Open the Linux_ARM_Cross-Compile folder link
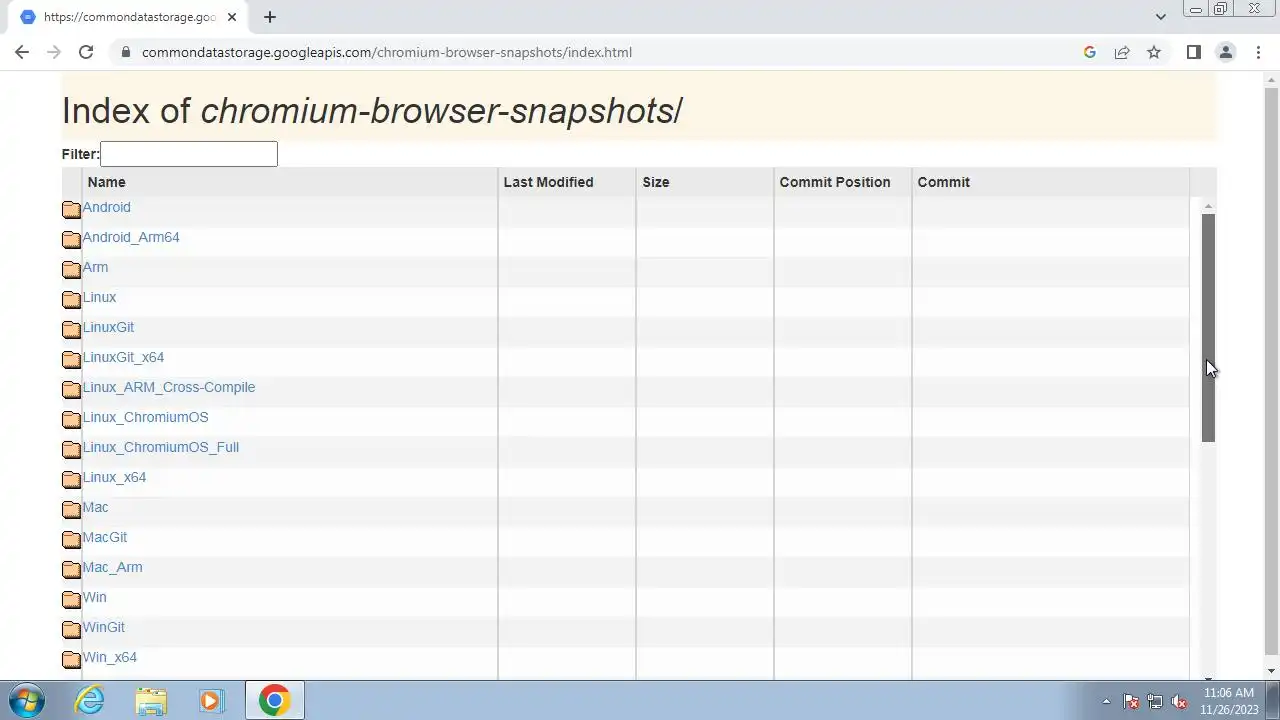Image resolution: width=1280 pixels, height=720 pixels. tap(169, 387)
